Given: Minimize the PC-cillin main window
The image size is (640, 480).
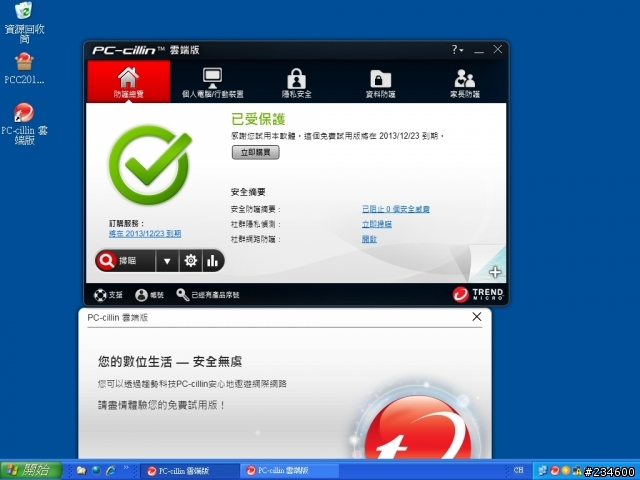Looking at the screenshot, I should (479, 50).
